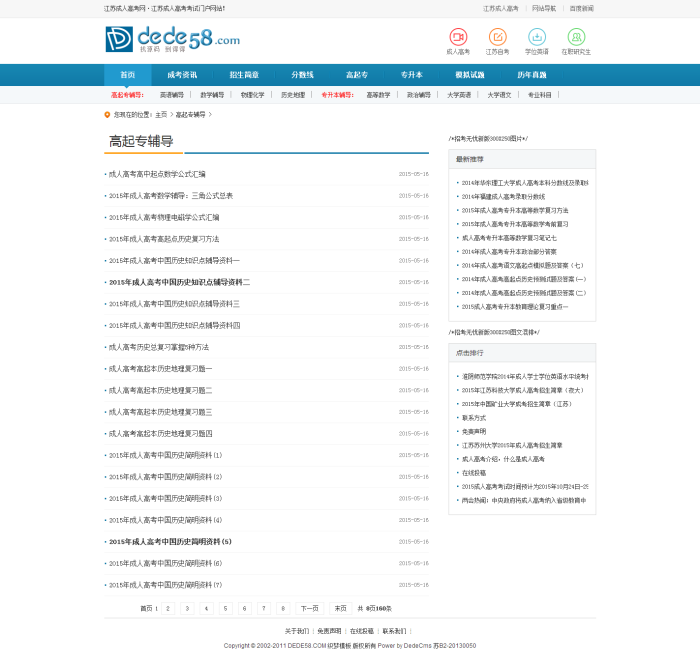This screenshot has height=663, width=700.
Task: Open article 成人高考高中起点数学公式汇编
Action: [x=157, y=174]
